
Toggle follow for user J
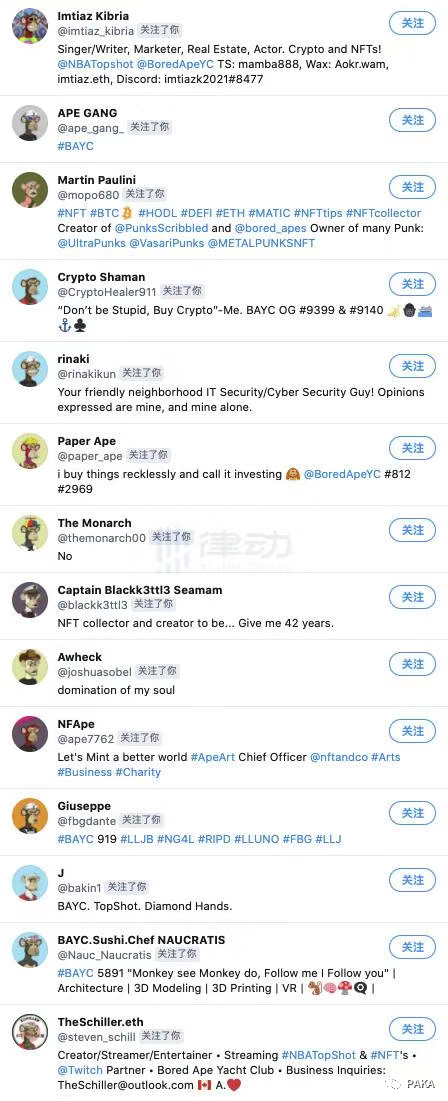pyautogui.click(x=412, y=881)
